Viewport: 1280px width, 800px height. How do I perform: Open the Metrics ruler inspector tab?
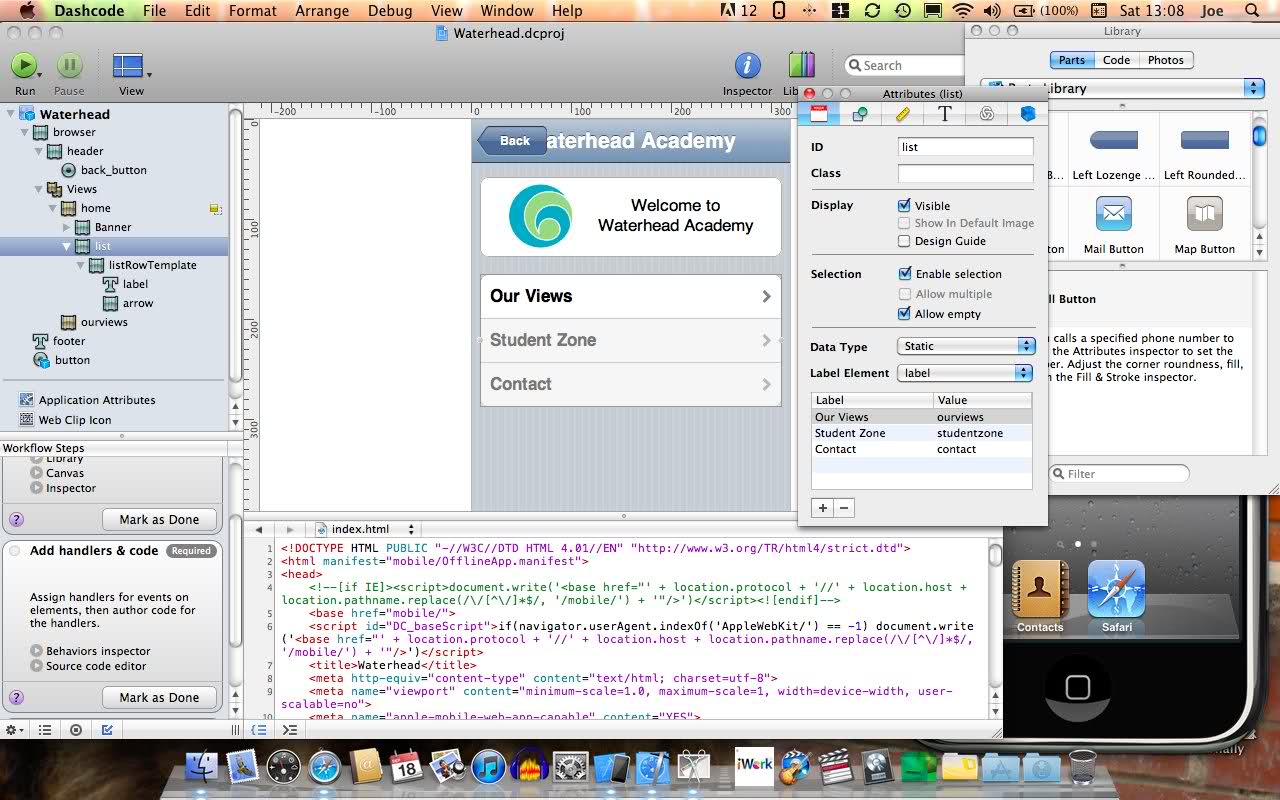(902, 114)
